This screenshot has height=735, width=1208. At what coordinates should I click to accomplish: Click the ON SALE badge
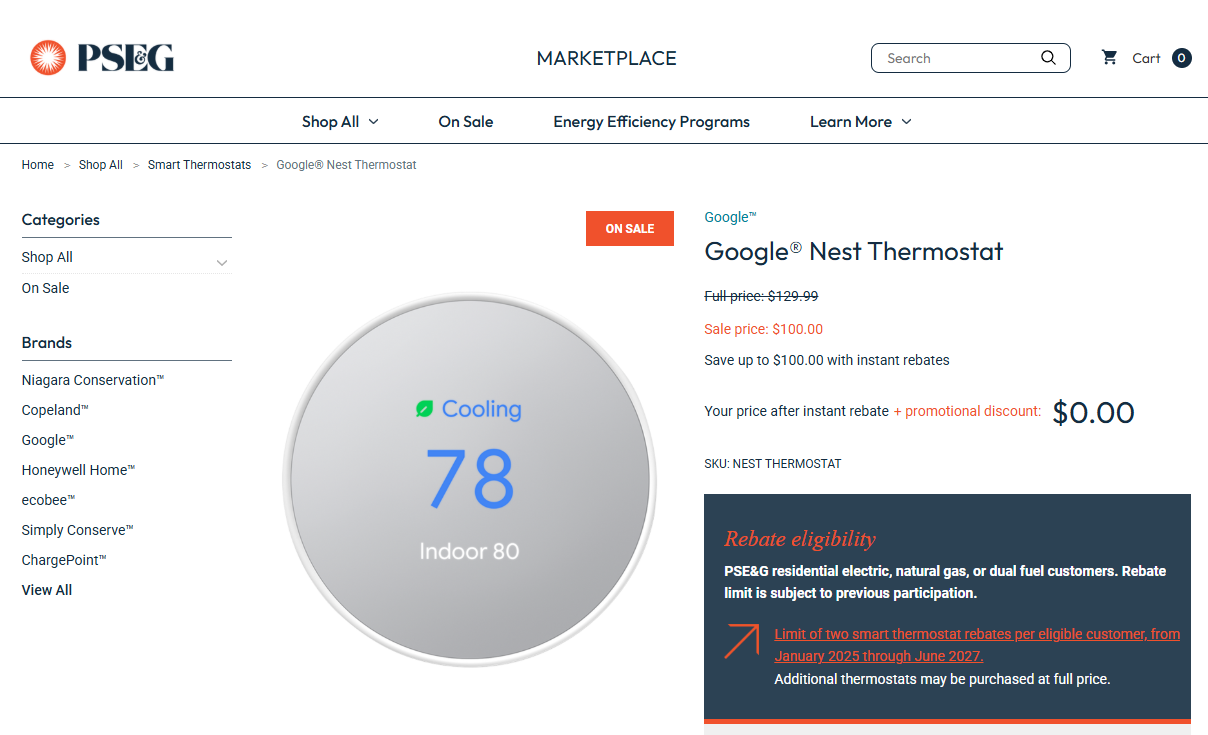(x=629, y=229)
